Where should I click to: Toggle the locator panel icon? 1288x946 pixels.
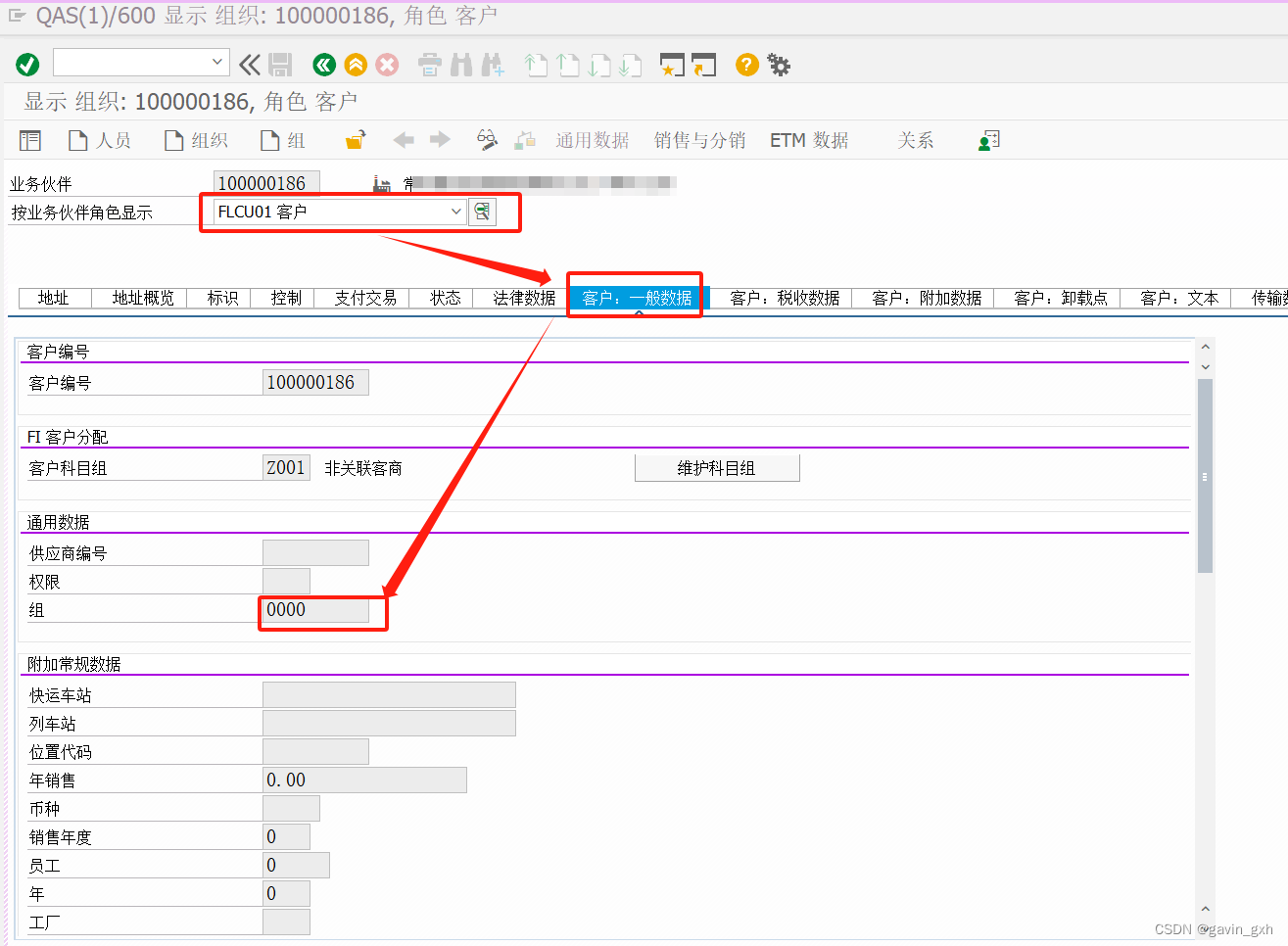tap(30, 140)
